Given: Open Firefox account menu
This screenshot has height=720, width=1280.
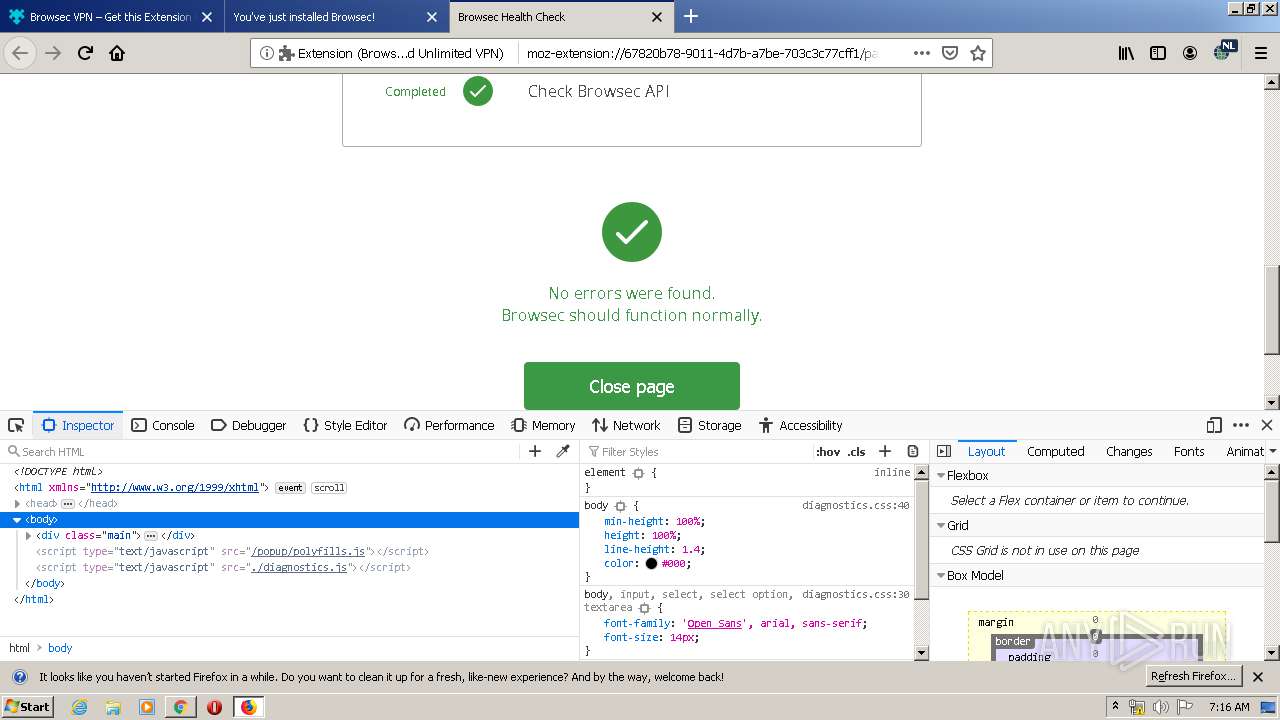Looking at the screenshot, I should click(x=1190, y=53).
